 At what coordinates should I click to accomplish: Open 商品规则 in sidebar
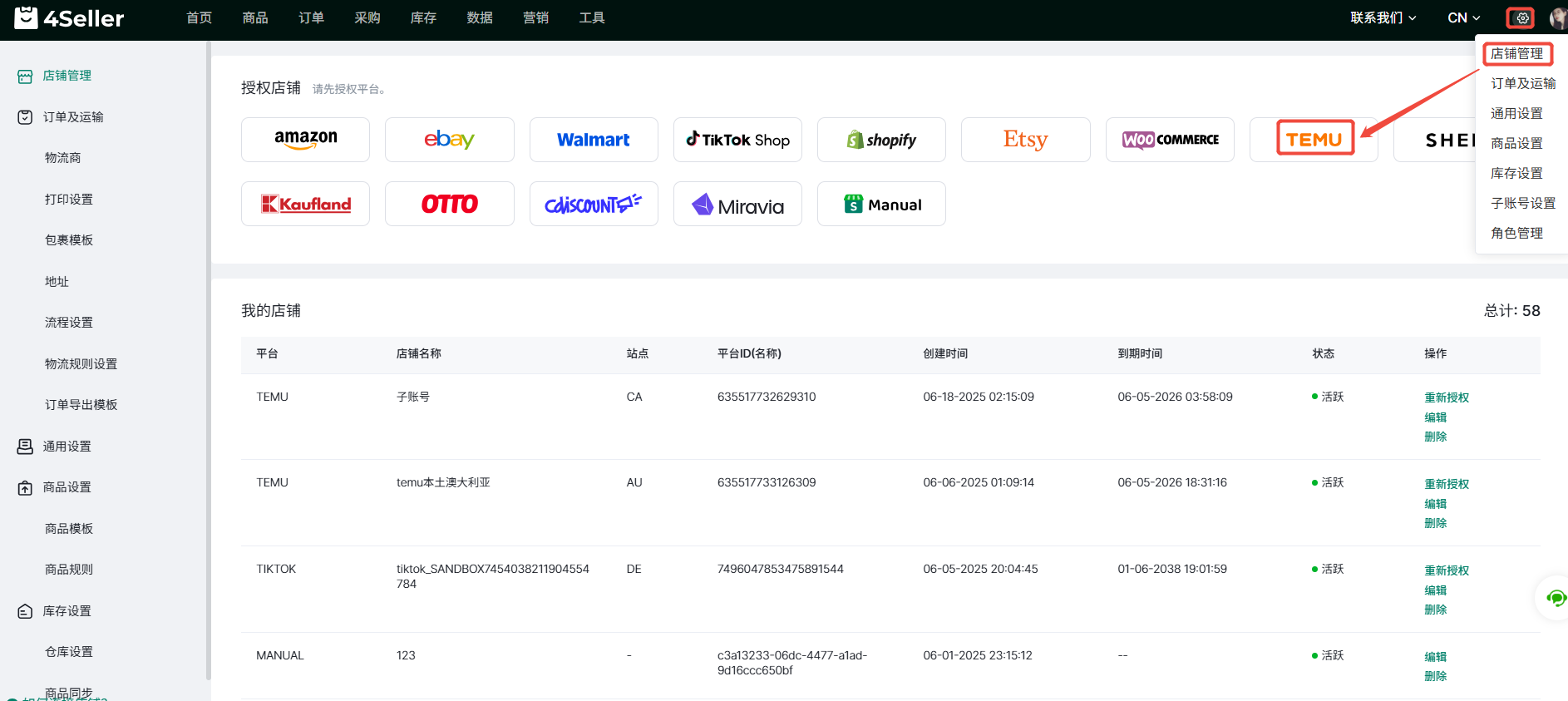coord(69,570)
